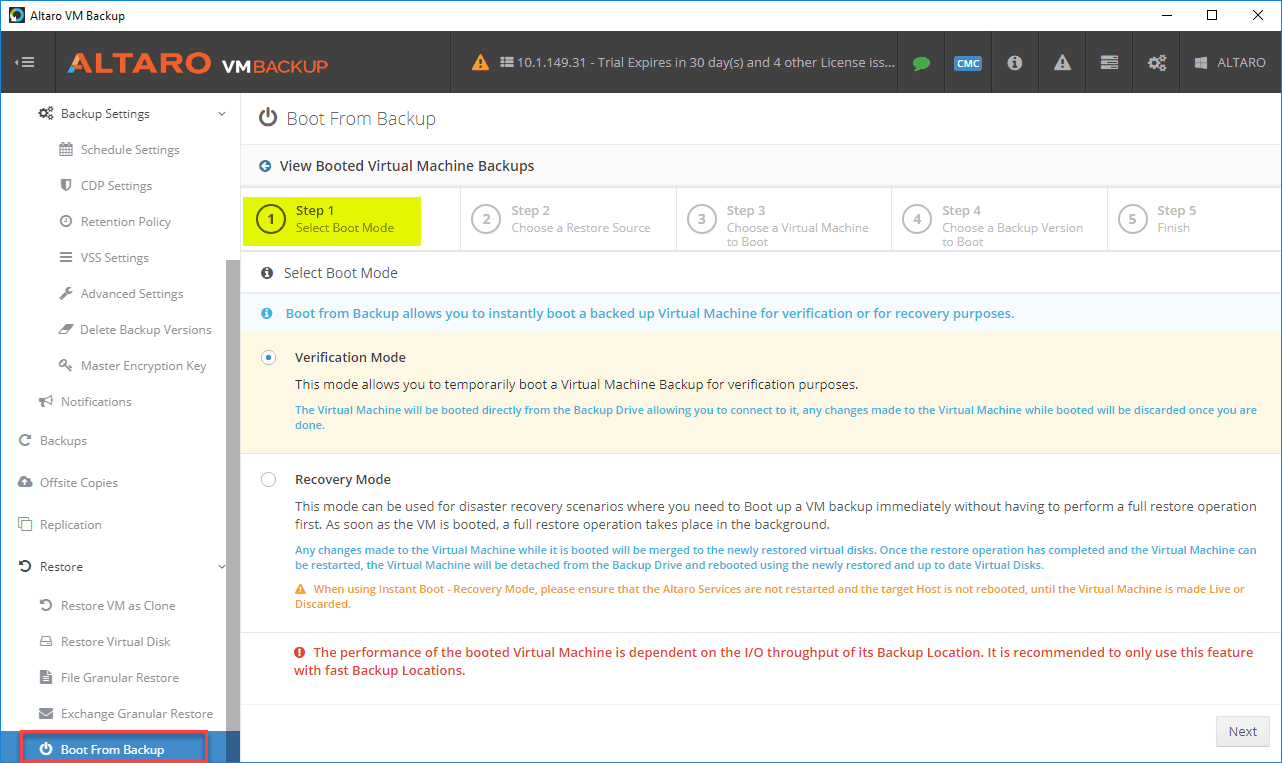The image size is (1282, 763).
Task: Select the Verification Mode radio button
Action: 268,358
